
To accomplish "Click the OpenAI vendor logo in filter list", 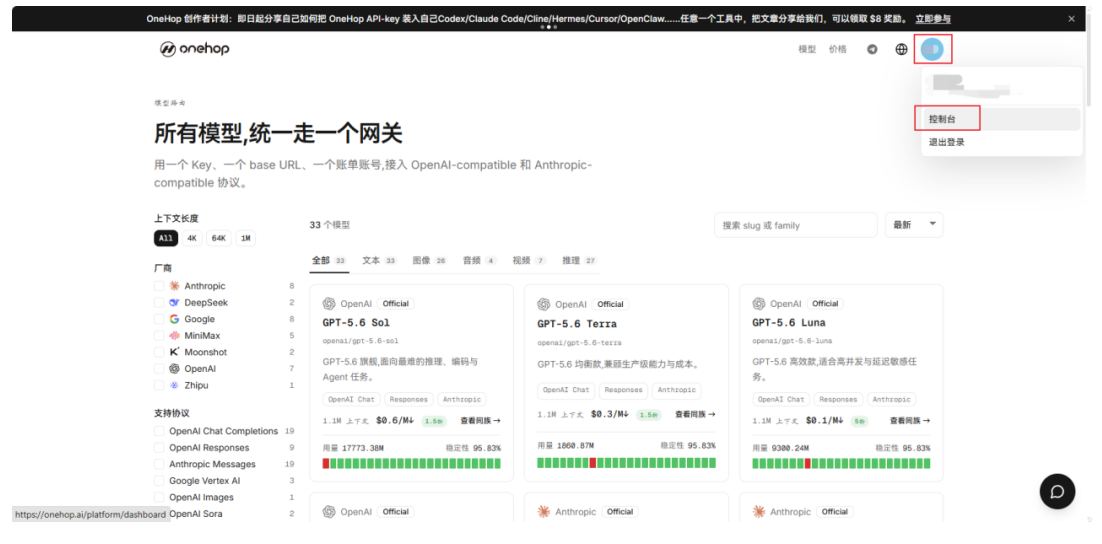I will (x=174, y=368).
